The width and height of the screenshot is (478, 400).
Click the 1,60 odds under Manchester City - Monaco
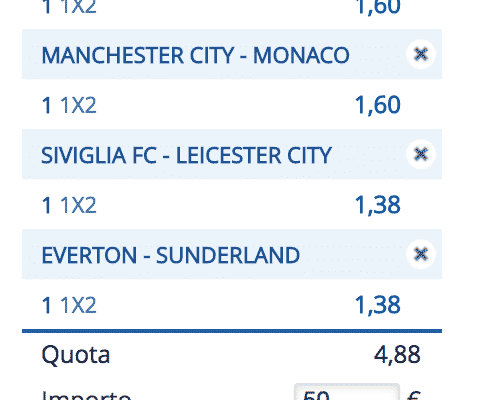pos(377,105)
